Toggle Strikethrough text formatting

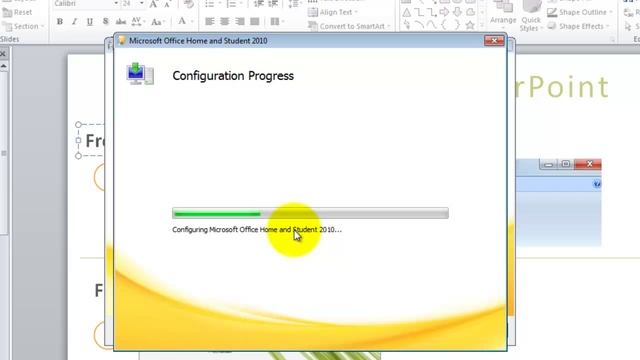pos(121,22)
